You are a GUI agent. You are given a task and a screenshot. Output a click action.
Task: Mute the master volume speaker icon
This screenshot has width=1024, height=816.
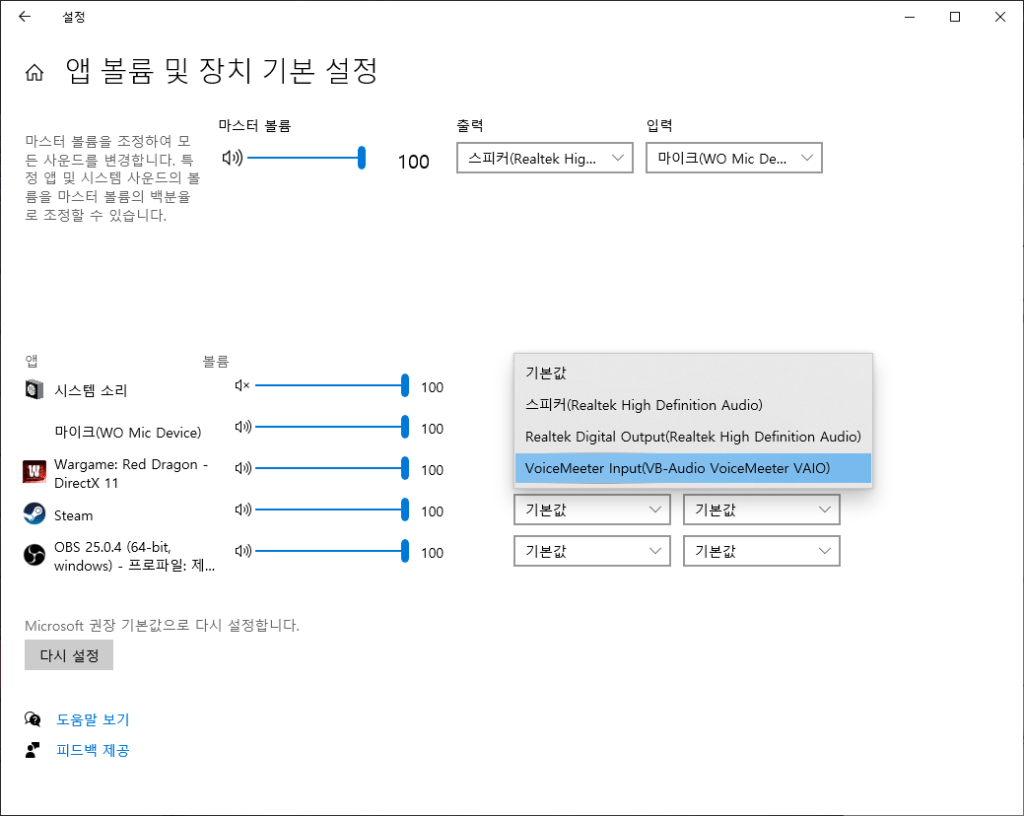(232, 157)
